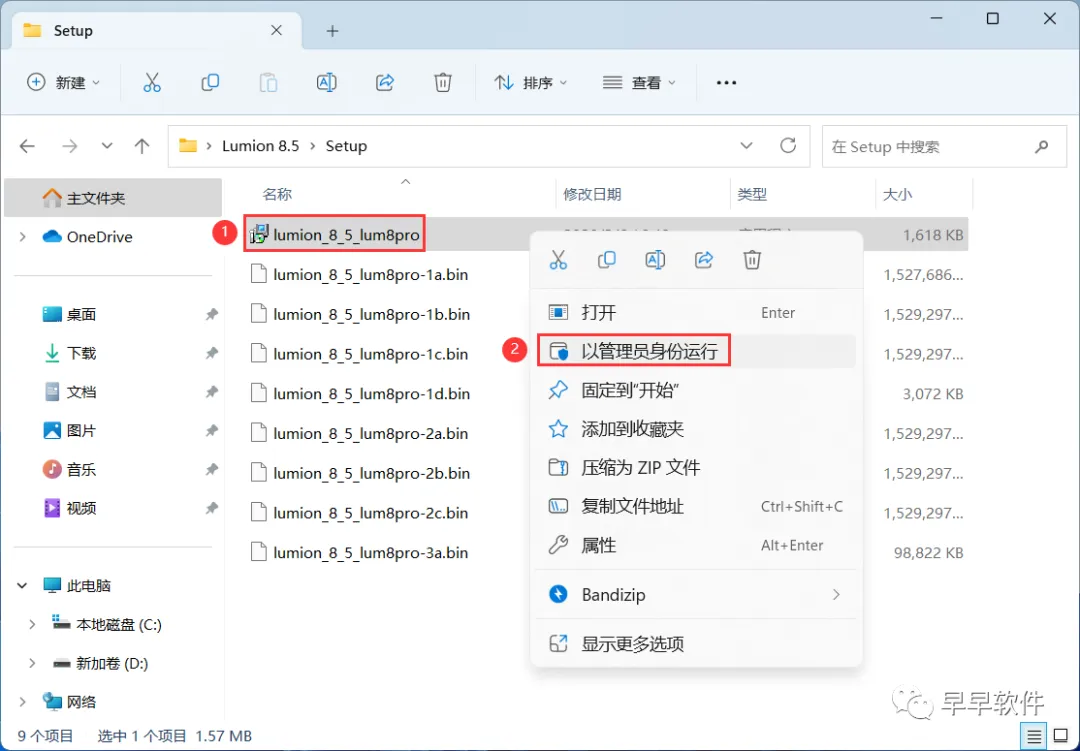The width and height of the screenshot is (1080, 751).
Task: Select 打开 in the context menu
Action: click(696, 313)
